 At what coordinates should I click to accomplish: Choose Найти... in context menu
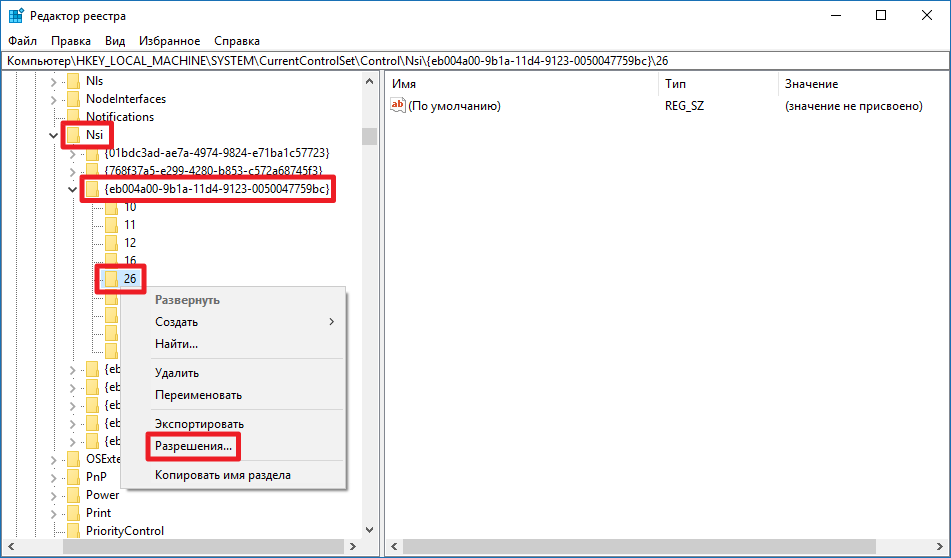176,344
